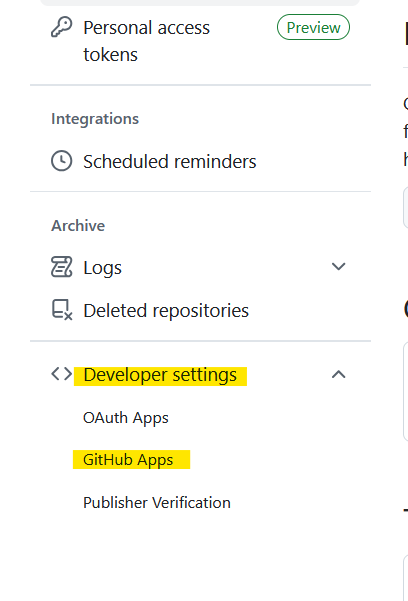Go to Deleted repositories
Image resolution: width=408 pixels, height=601 pixels.
coord(166,310)
